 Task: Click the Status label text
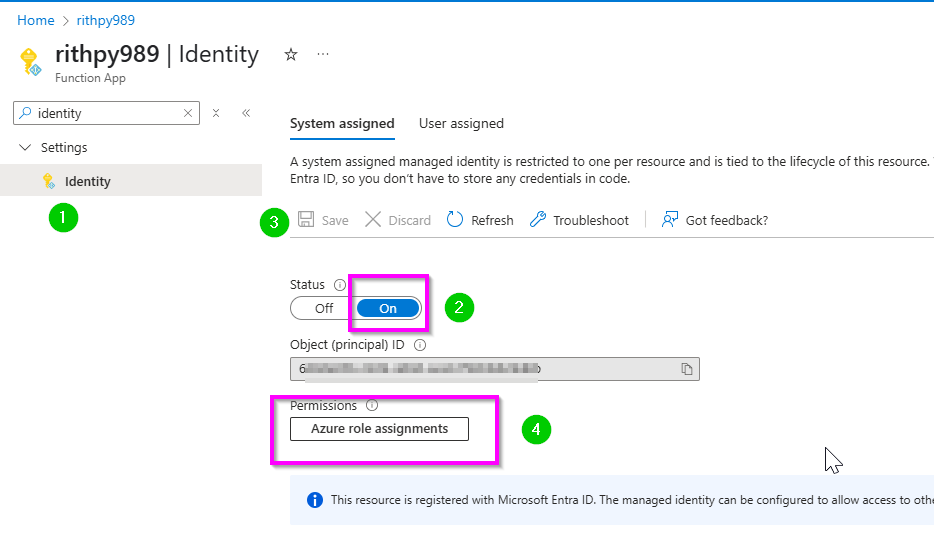(307, 285)
